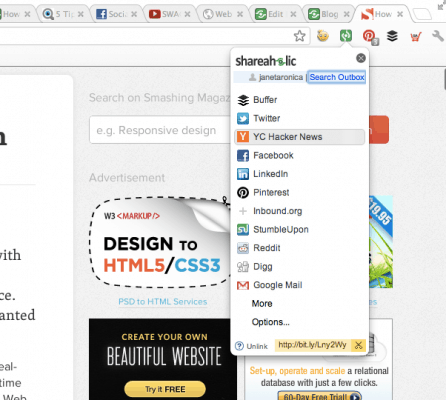The width and height of the screenshot is (446, 400).
Task: Share page to Twitter
Action: click(300, 118)
